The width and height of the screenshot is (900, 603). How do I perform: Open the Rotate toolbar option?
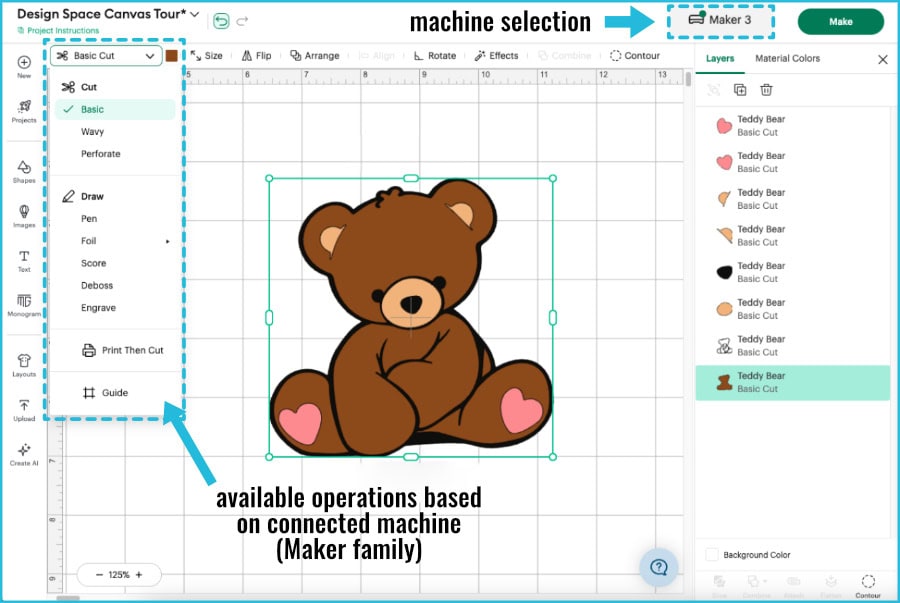coord(435,56)
